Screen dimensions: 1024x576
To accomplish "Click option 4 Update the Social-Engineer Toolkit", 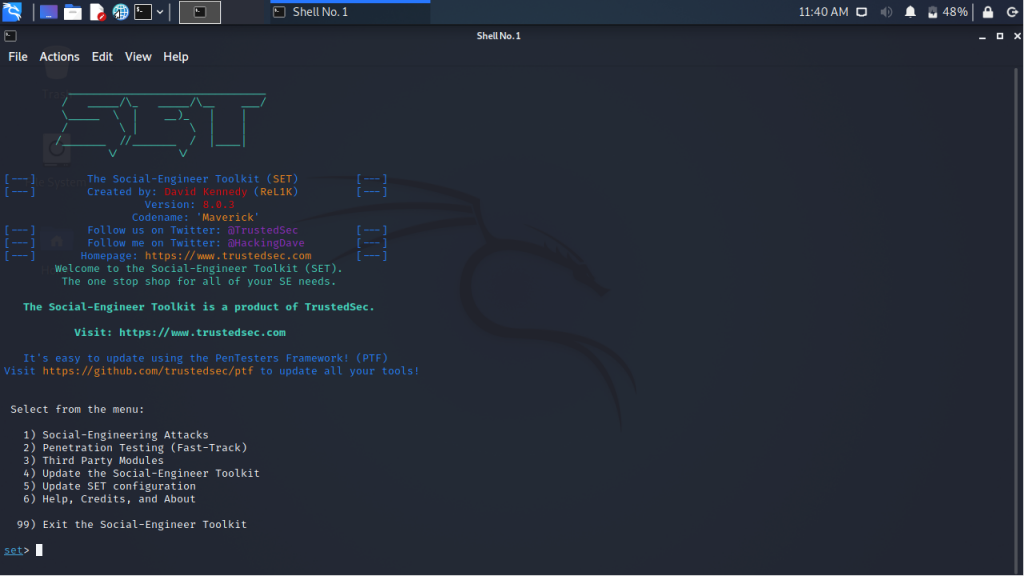I will tap(141, 473).
